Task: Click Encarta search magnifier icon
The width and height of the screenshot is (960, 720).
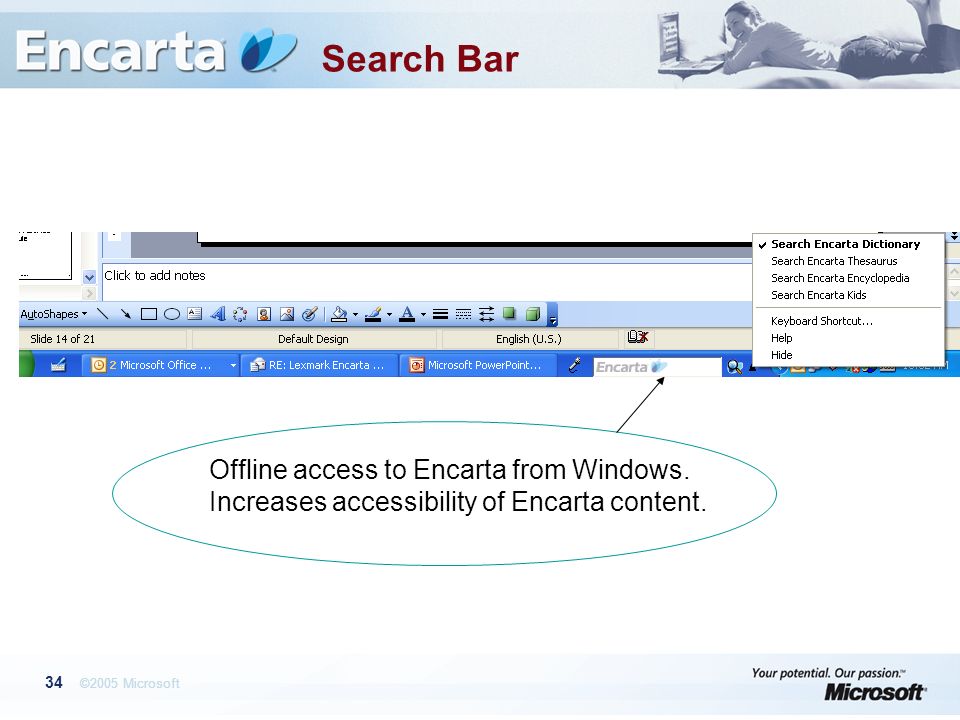Action: (x=735, y=367)
